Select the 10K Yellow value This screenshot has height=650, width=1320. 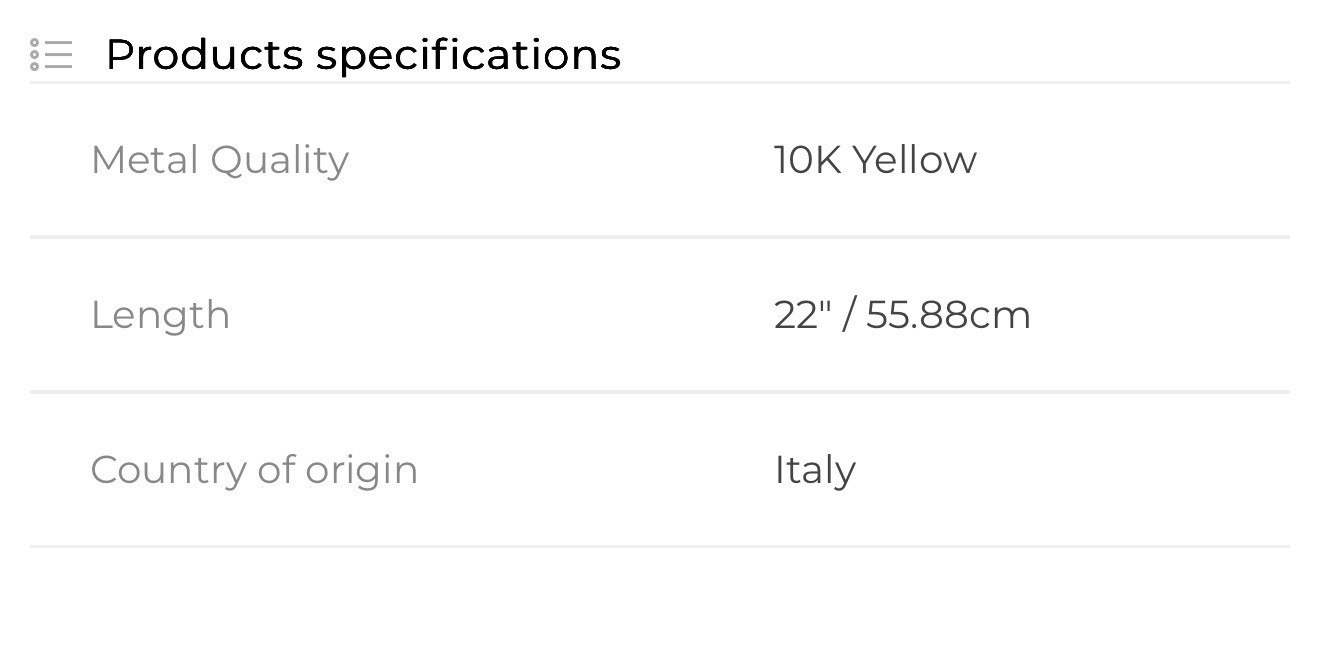pos(875,160)
